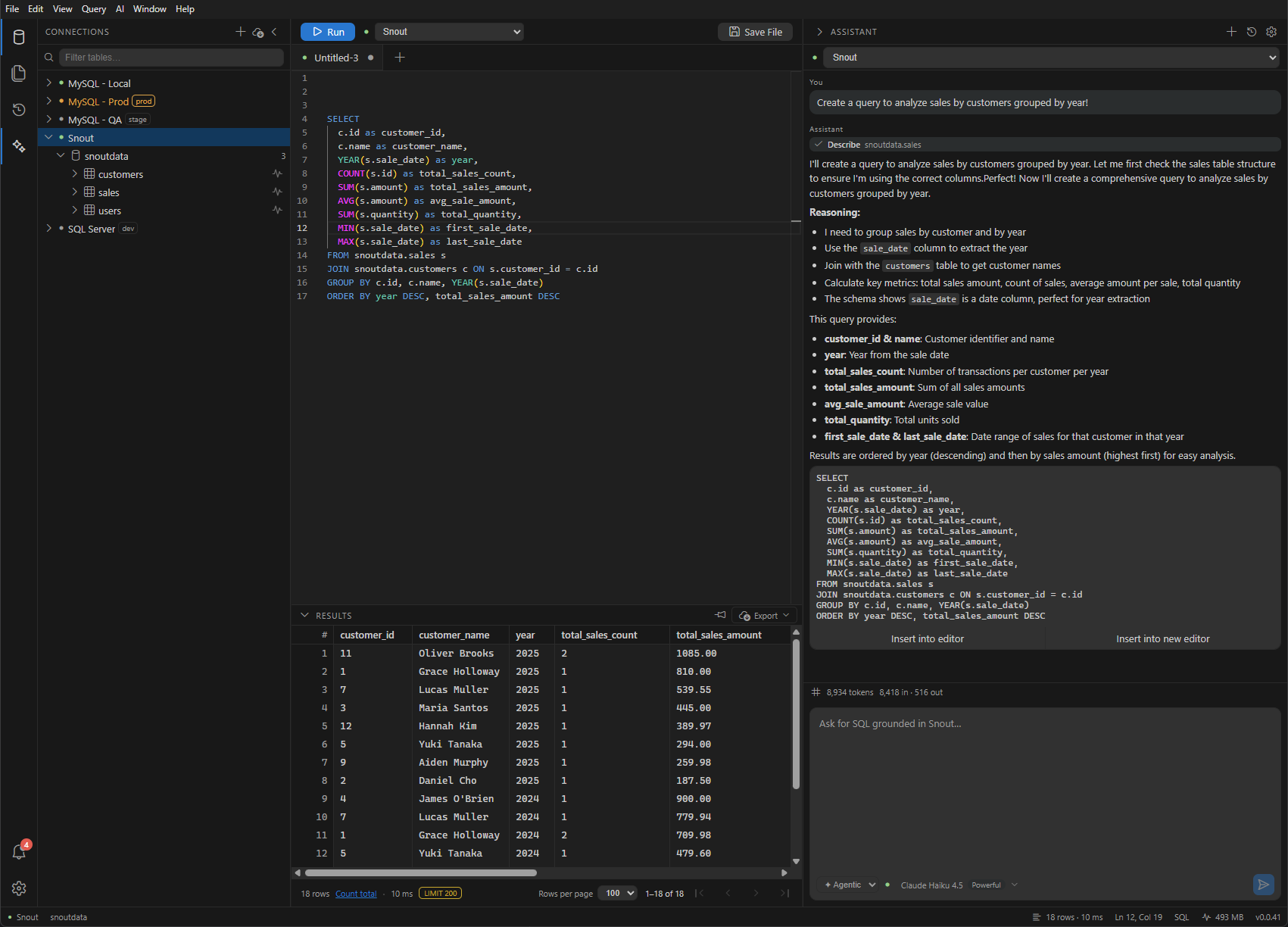Open the File menu
This screenshot has height=927, width=1288.
click(x=12, y=9)
